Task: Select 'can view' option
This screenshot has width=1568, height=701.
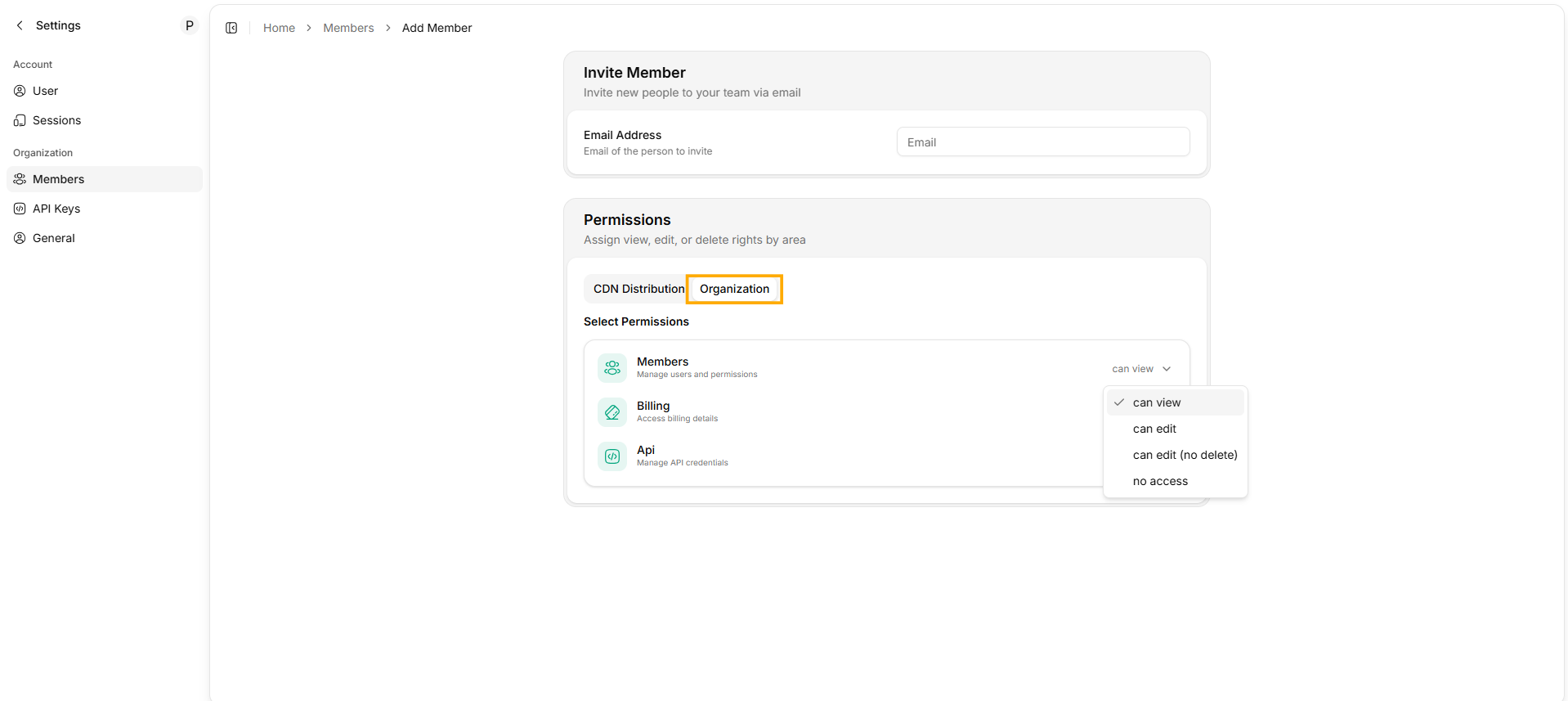Action: (1175, 402)
